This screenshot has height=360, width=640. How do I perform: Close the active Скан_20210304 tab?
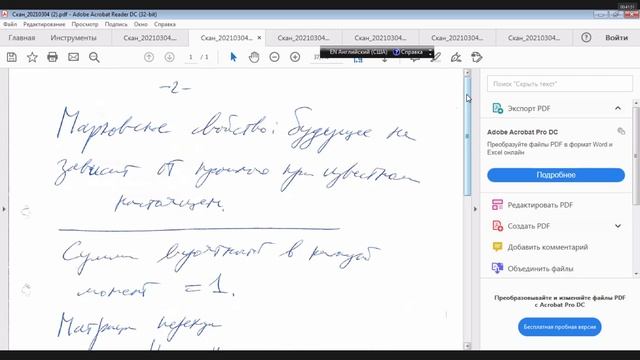(x=259, y=38)
